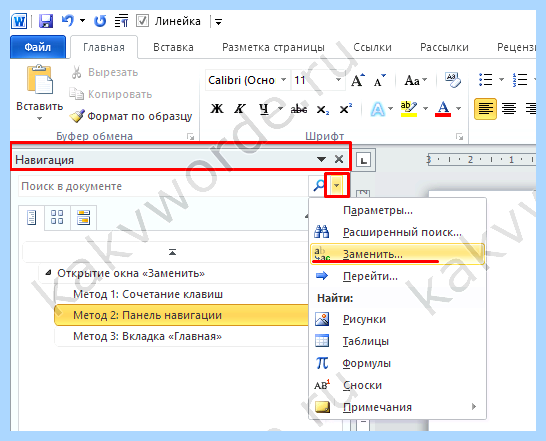Toggle superscript formatting
This screenshot has height=441, width=546.
[x=345, y=109]
